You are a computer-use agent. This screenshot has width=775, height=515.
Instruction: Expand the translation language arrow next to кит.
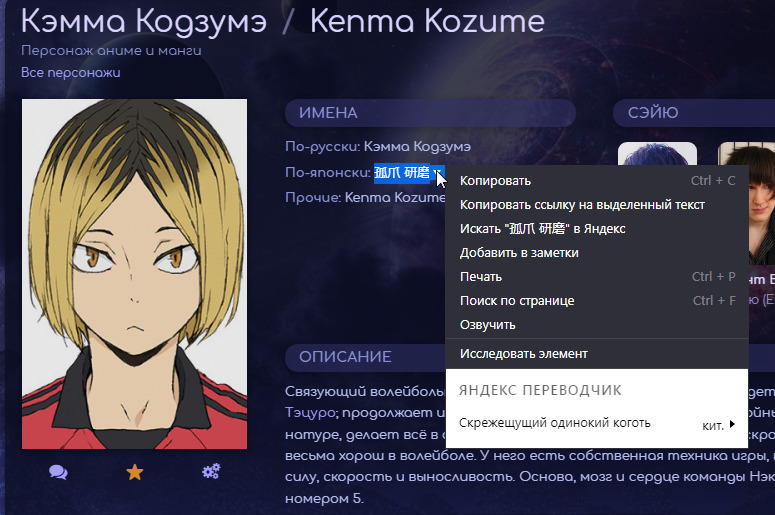click(732, 424)
